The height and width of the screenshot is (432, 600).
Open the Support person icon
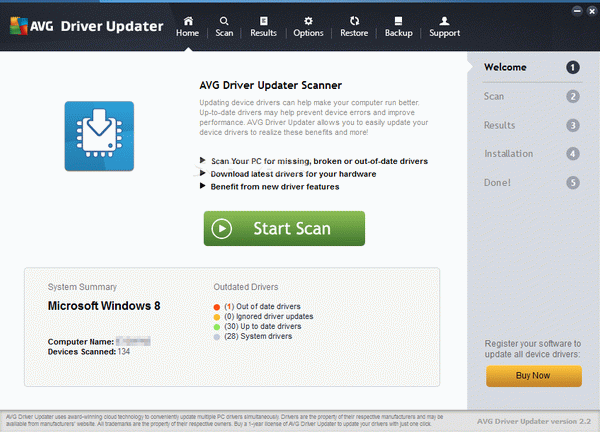[444, 21]
